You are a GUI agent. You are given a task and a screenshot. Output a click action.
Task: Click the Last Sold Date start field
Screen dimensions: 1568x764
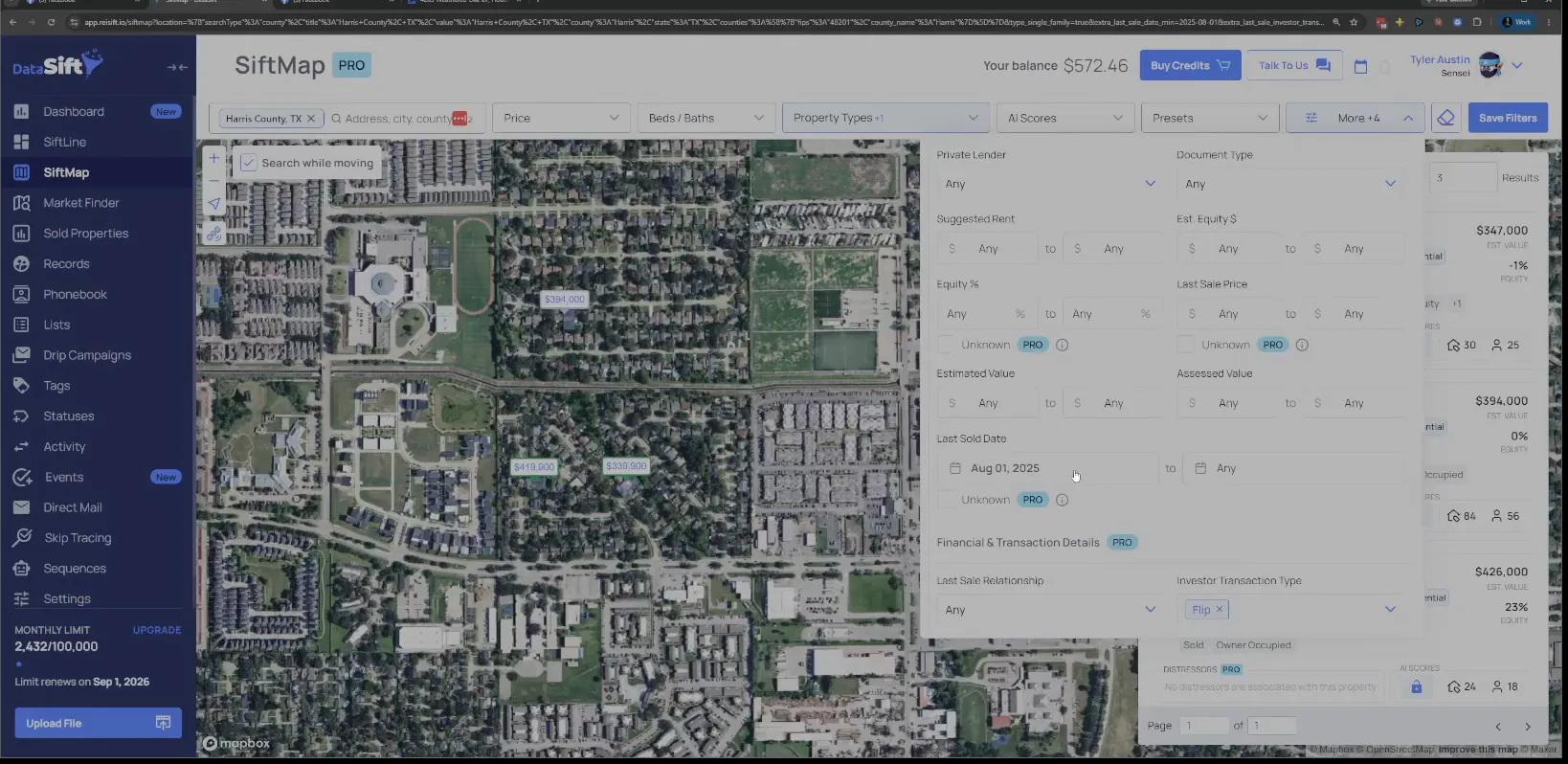click(x=1047, y=468)
